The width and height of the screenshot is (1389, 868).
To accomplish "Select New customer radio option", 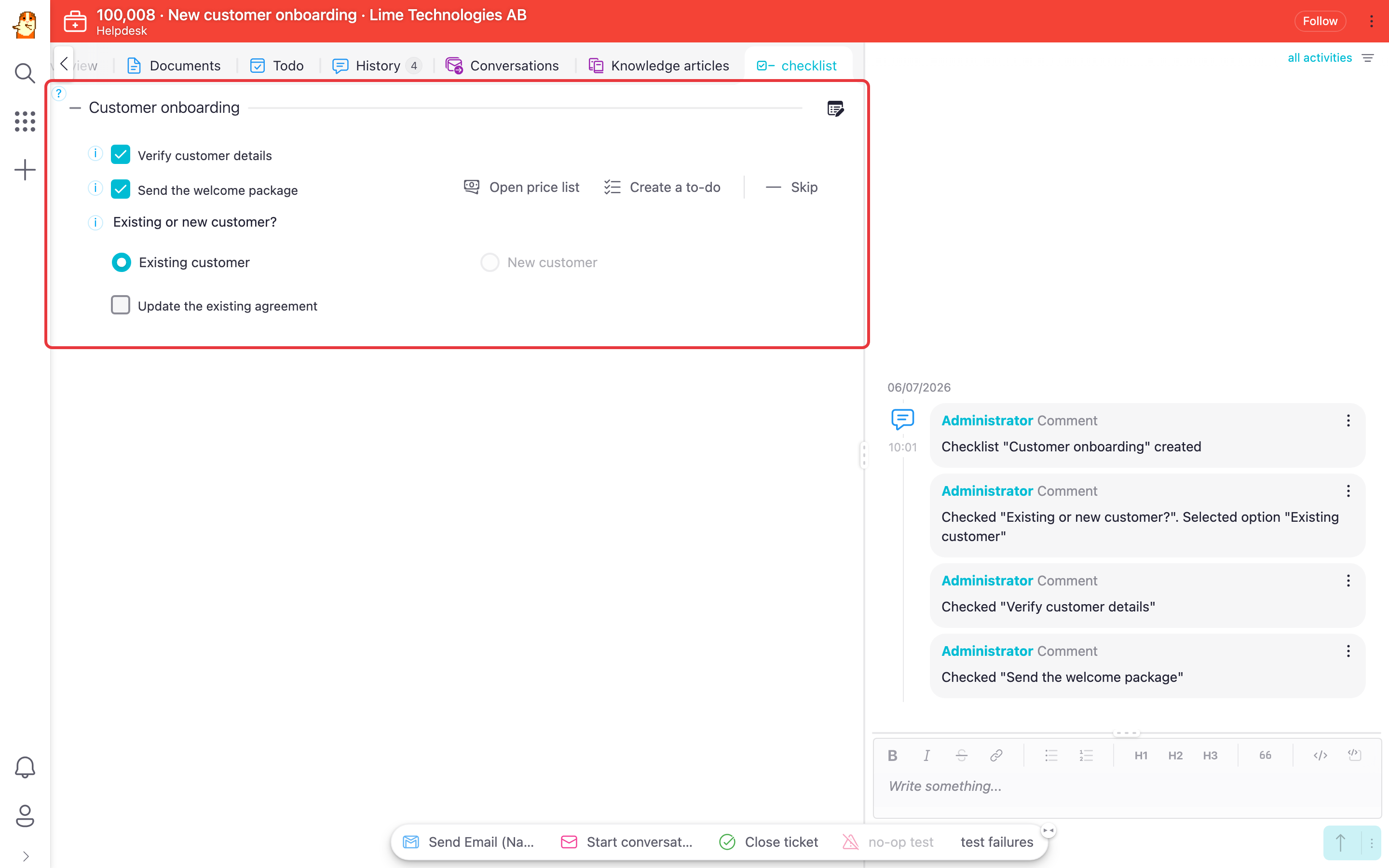I will coord(490,262).
